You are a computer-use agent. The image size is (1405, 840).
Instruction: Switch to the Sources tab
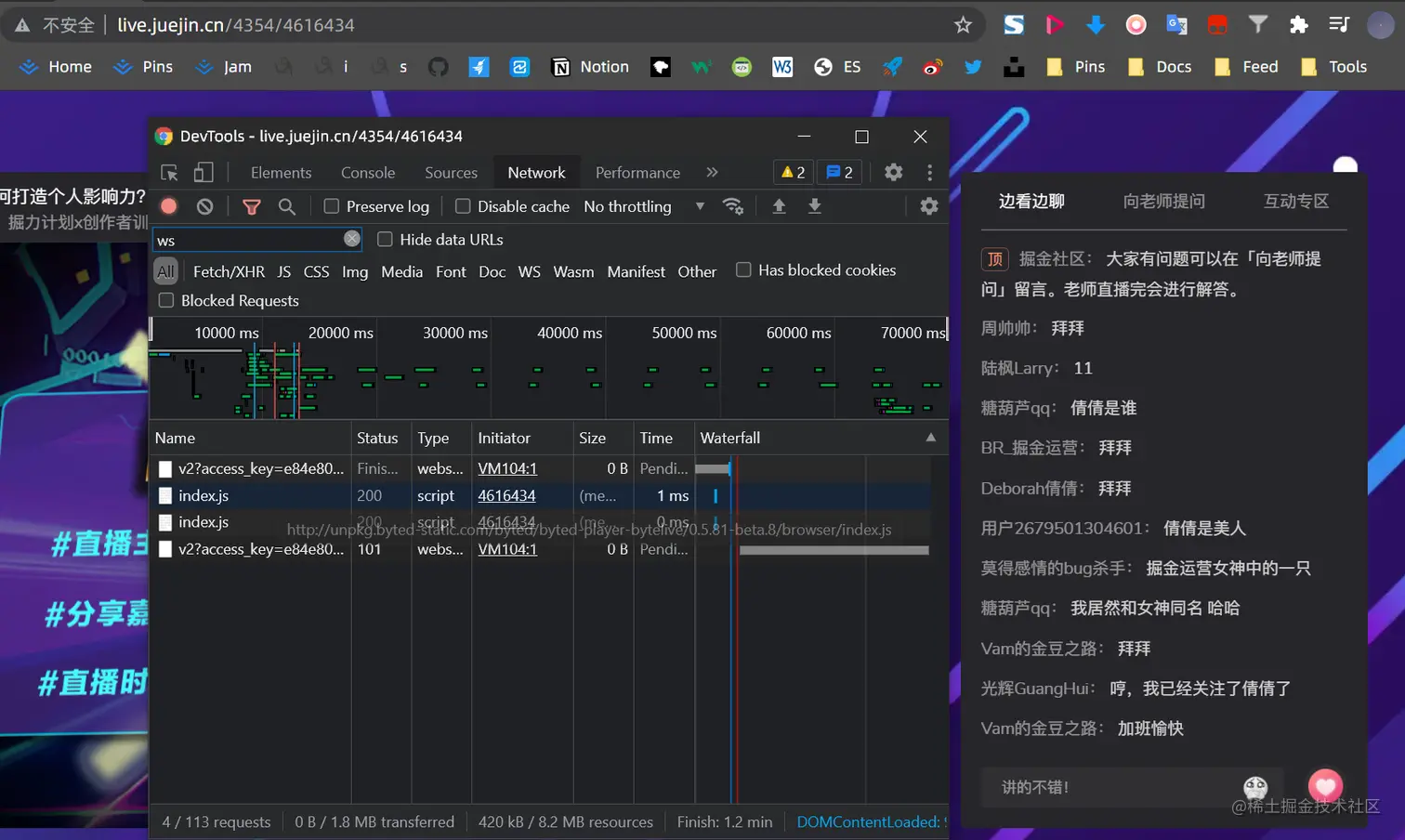[x=451, y=173]
